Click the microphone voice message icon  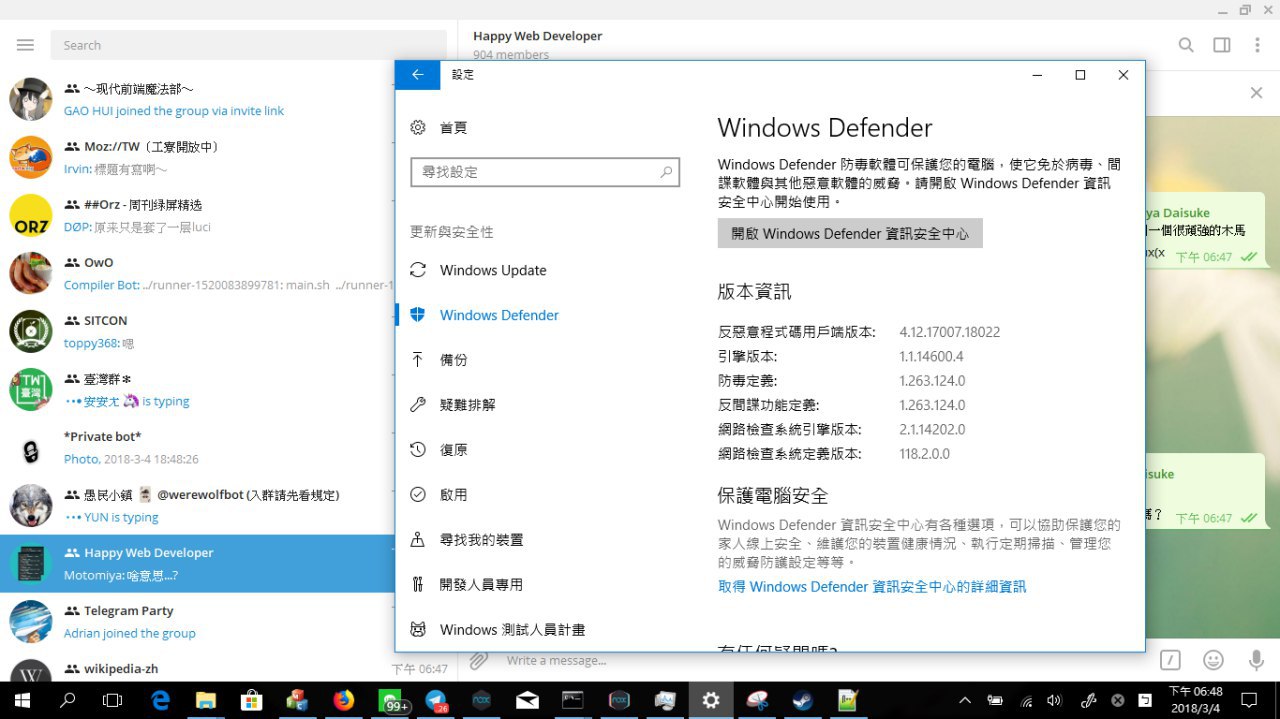(x=1256, y=660)
